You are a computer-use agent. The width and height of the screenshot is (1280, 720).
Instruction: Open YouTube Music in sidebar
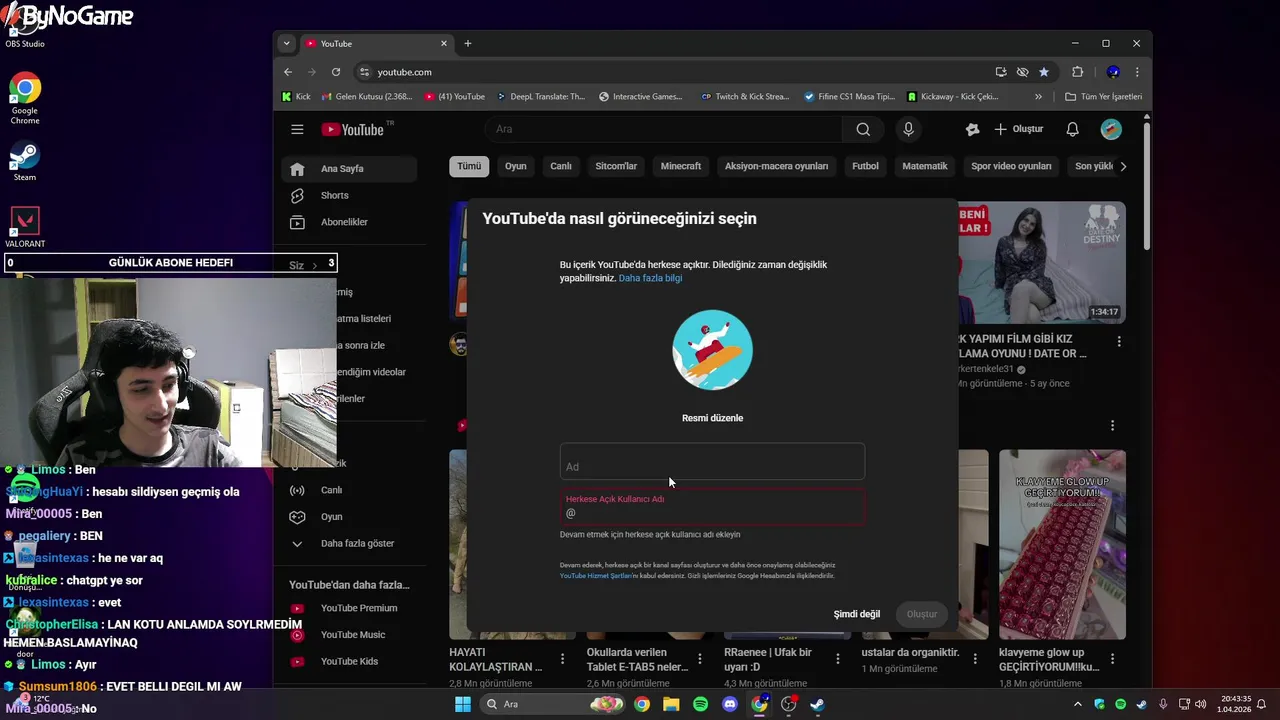coord(349,634)
